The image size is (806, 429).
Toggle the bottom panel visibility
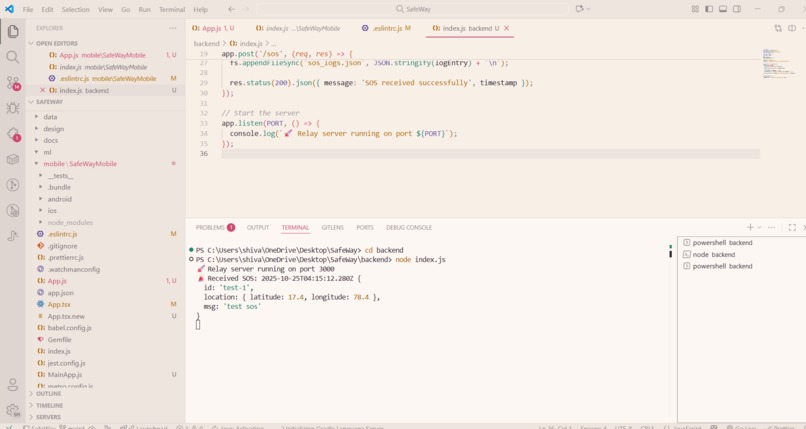point(723,9)
